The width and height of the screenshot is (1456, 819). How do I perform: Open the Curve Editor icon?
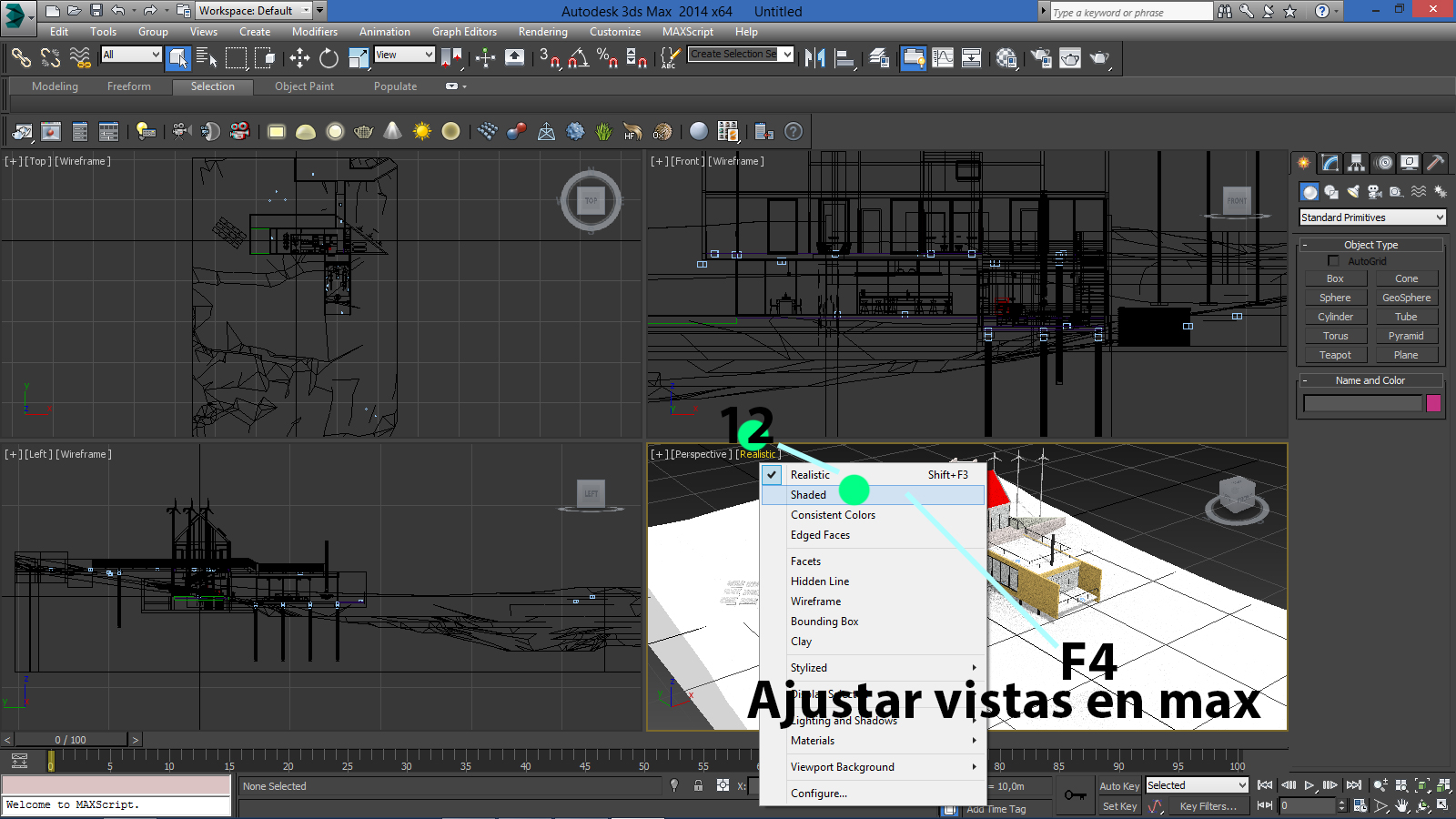[x=943, y=58]
